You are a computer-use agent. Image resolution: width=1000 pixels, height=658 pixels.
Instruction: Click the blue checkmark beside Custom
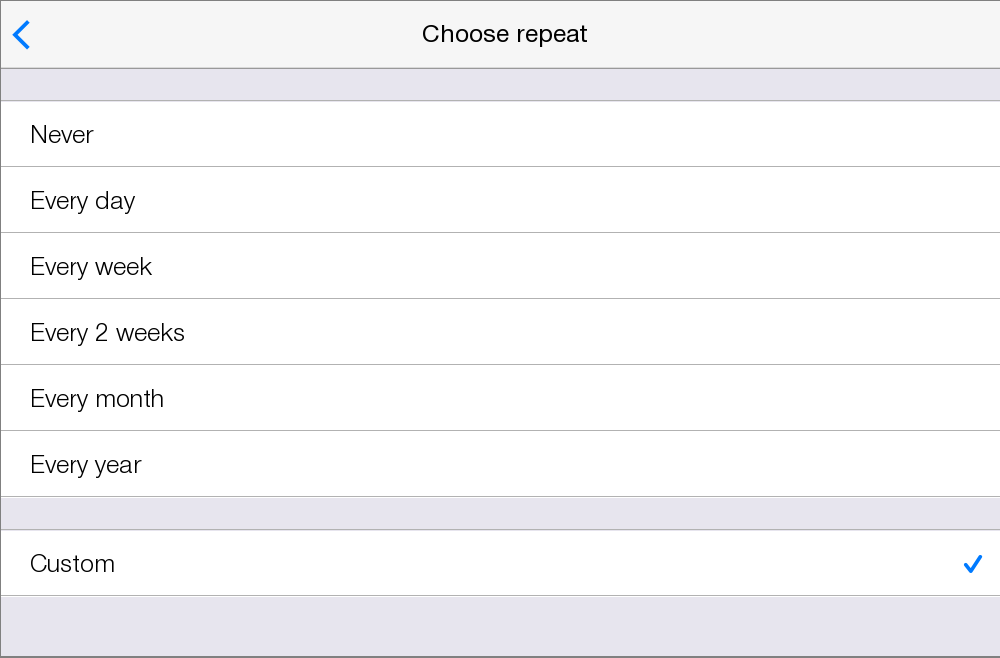(x=972, y=564)
